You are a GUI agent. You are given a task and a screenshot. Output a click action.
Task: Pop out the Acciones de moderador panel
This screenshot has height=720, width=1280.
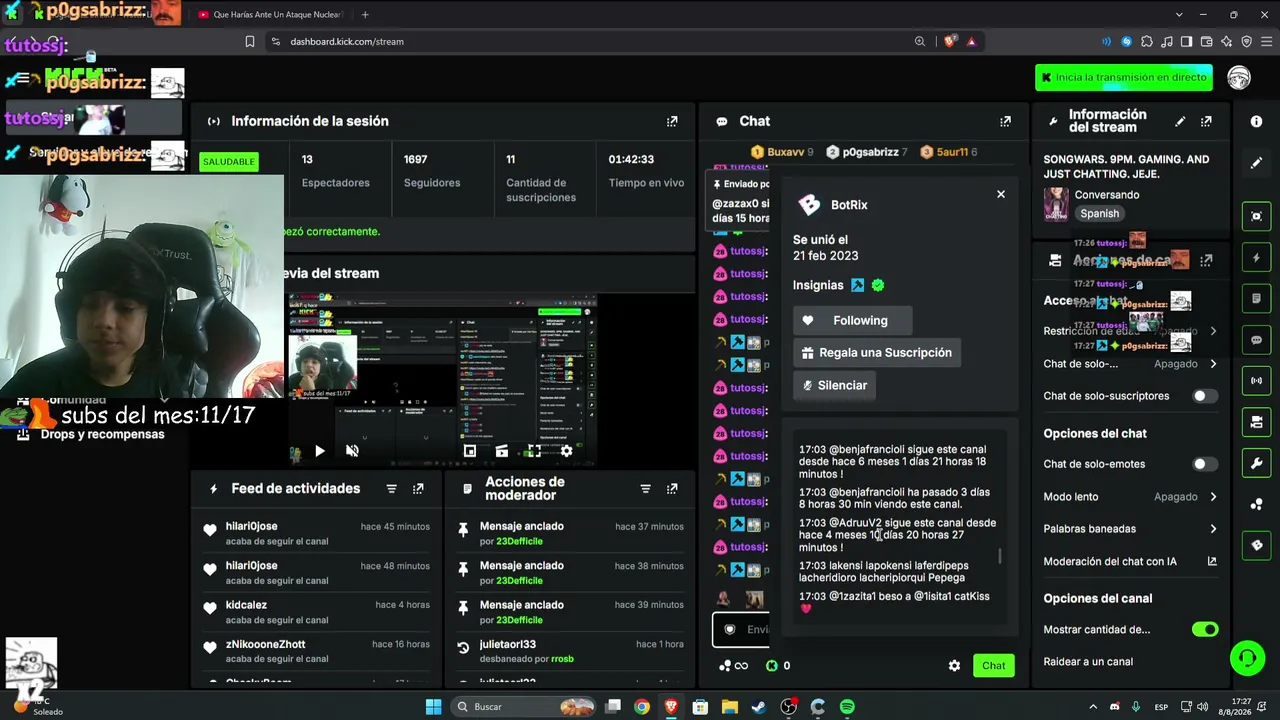point(672,489)
